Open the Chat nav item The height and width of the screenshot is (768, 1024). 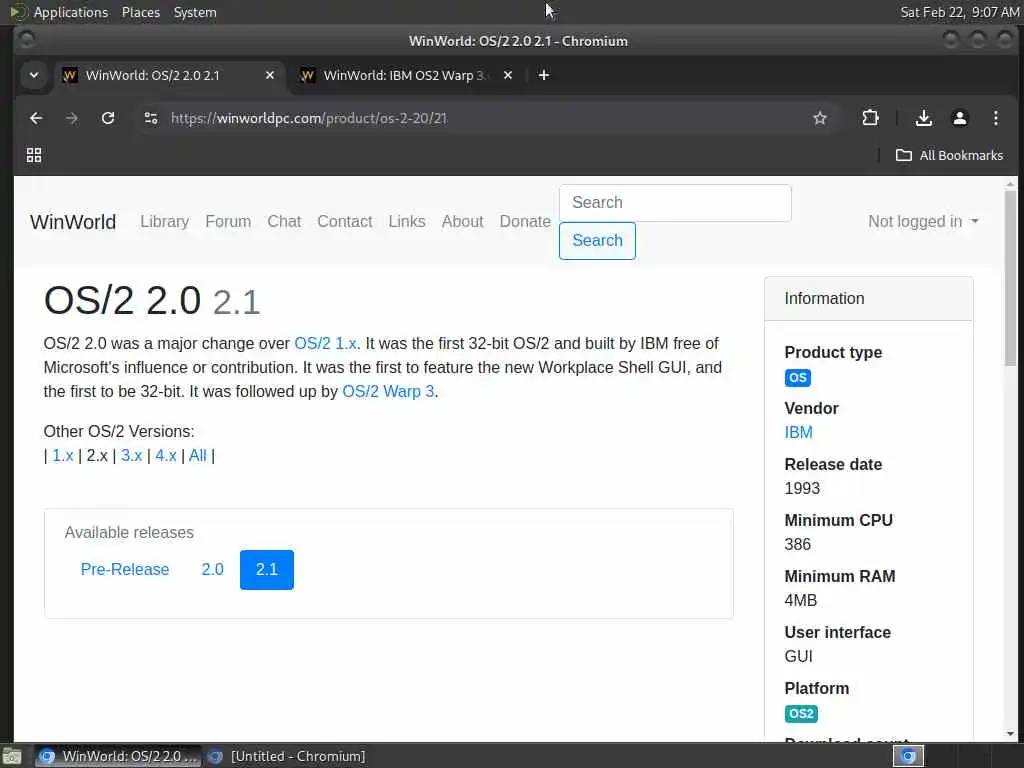284,221
